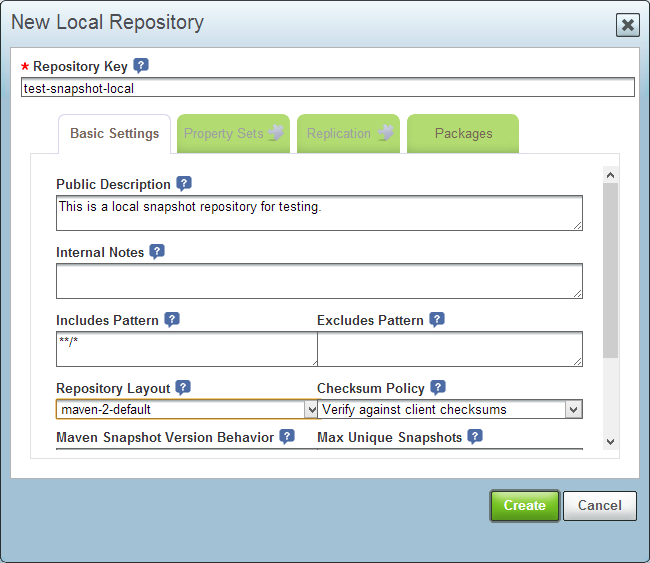
Task: Open the Checksum Policy dropdown
Action: point(573,409)
